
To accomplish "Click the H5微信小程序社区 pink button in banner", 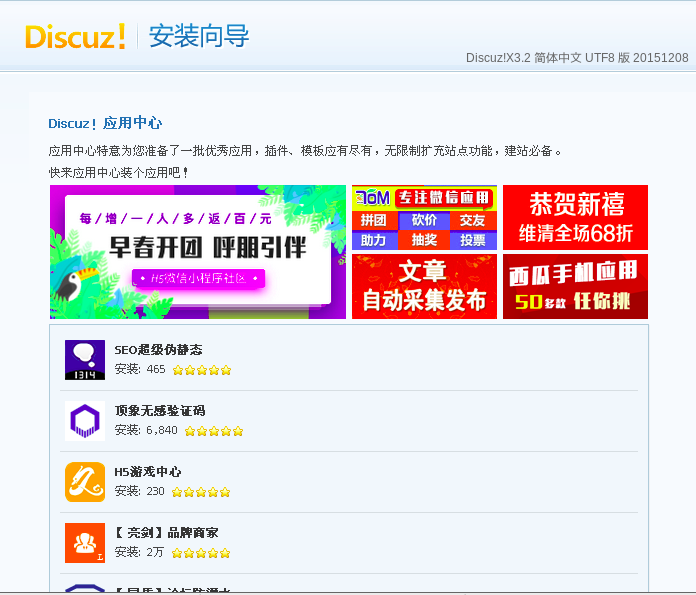I will [x=198, y=278].
